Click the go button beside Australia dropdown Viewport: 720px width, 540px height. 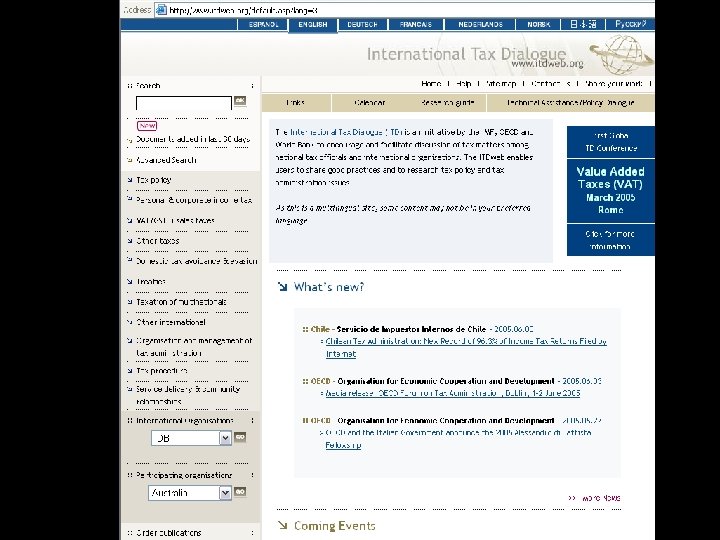(x=240, y=491)
